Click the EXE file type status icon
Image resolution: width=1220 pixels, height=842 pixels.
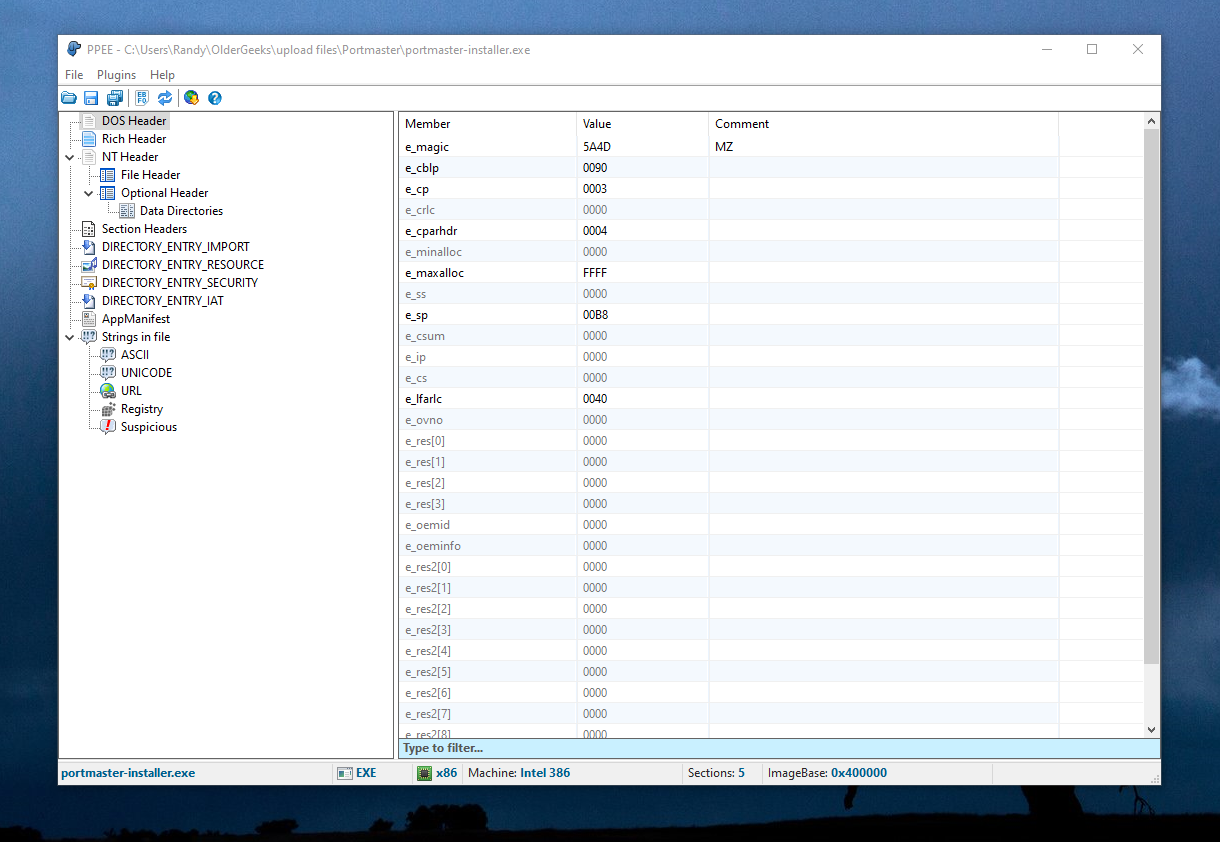pyautogui.click(x=345, y=773)
